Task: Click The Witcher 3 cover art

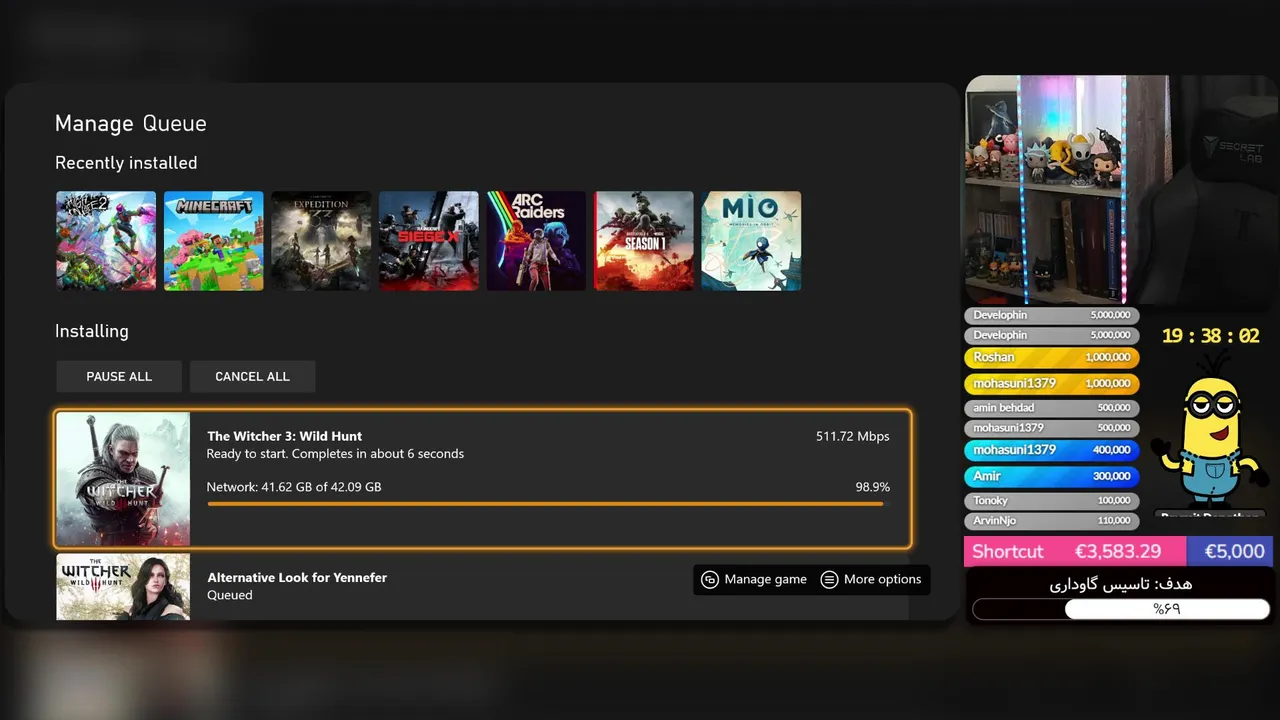Action: (123, 479)
